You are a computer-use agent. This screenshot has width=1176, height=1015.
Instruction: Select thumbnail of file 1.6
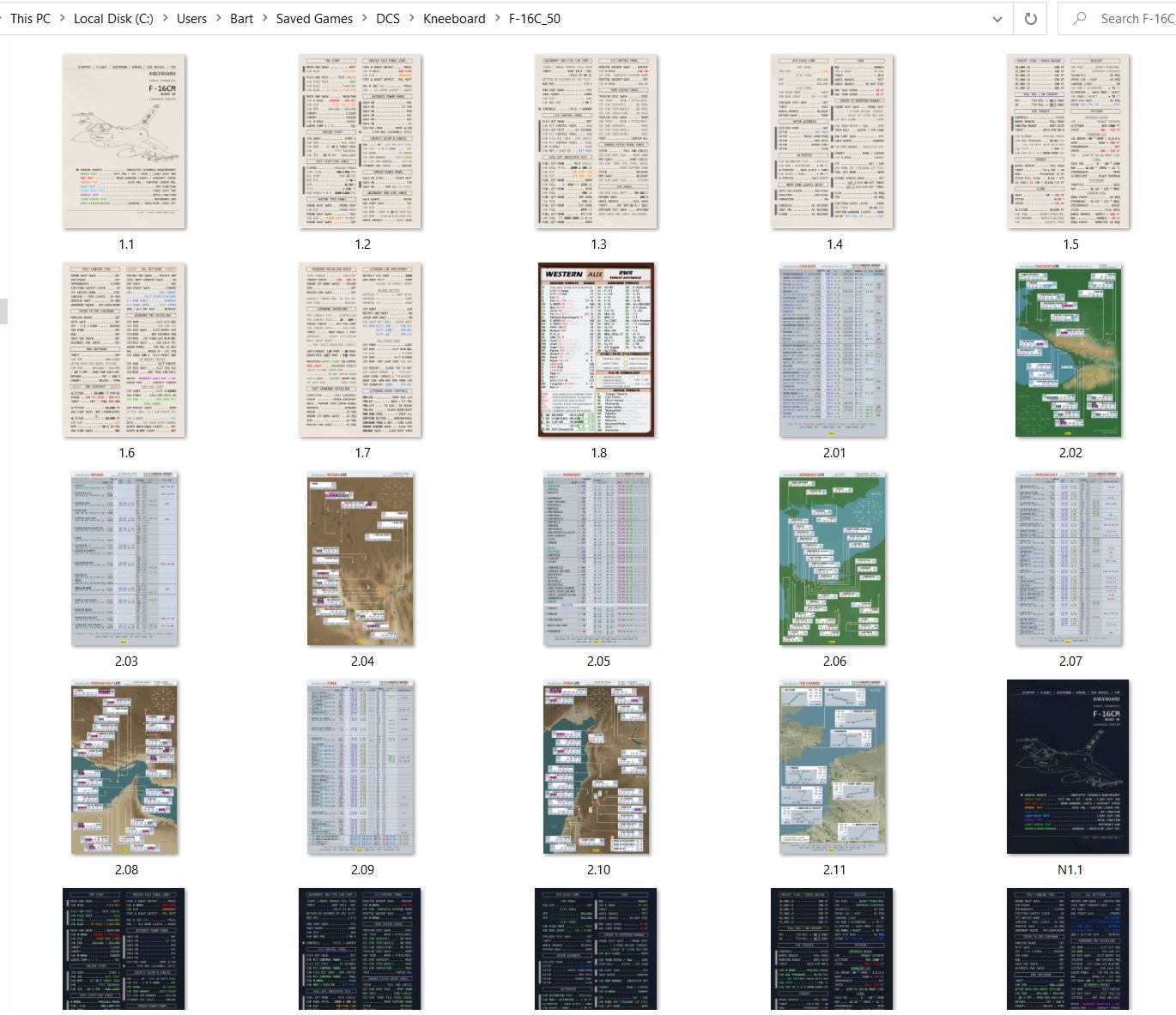tap(124, 350)
